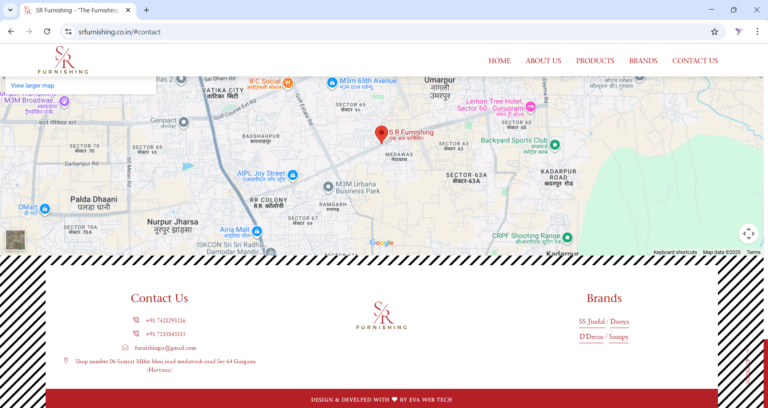Click the shop address text in footer

tap(165, 365)
